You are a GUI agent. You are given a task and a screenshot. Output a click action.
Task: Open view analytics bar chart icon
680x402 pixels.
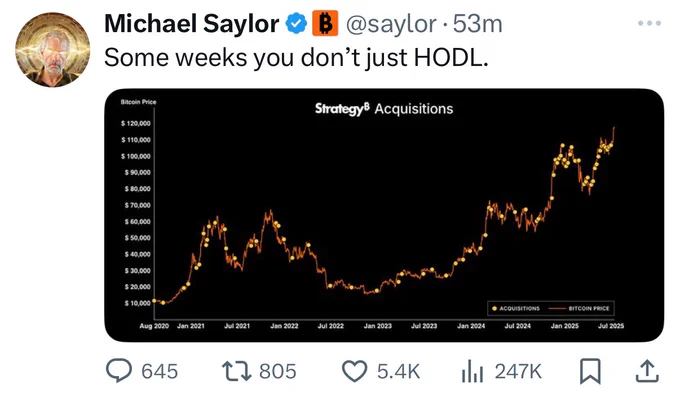(472, 372)
